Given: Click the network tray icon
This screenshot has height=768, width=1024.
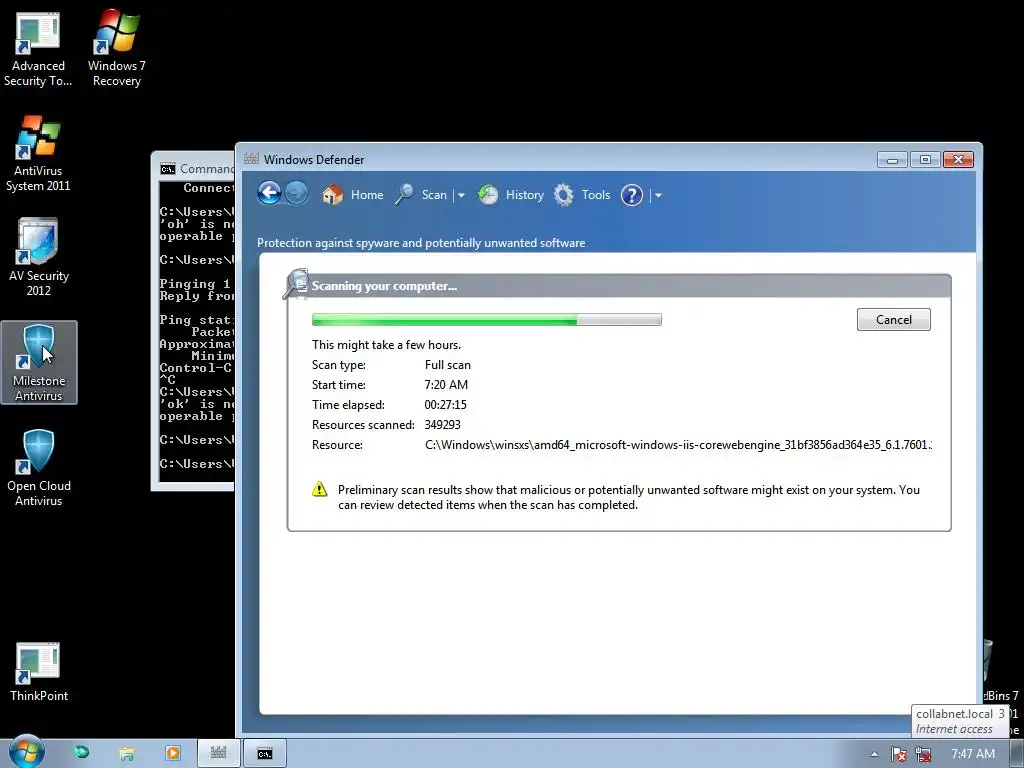Looking at the screenshot, I should 923,754.
